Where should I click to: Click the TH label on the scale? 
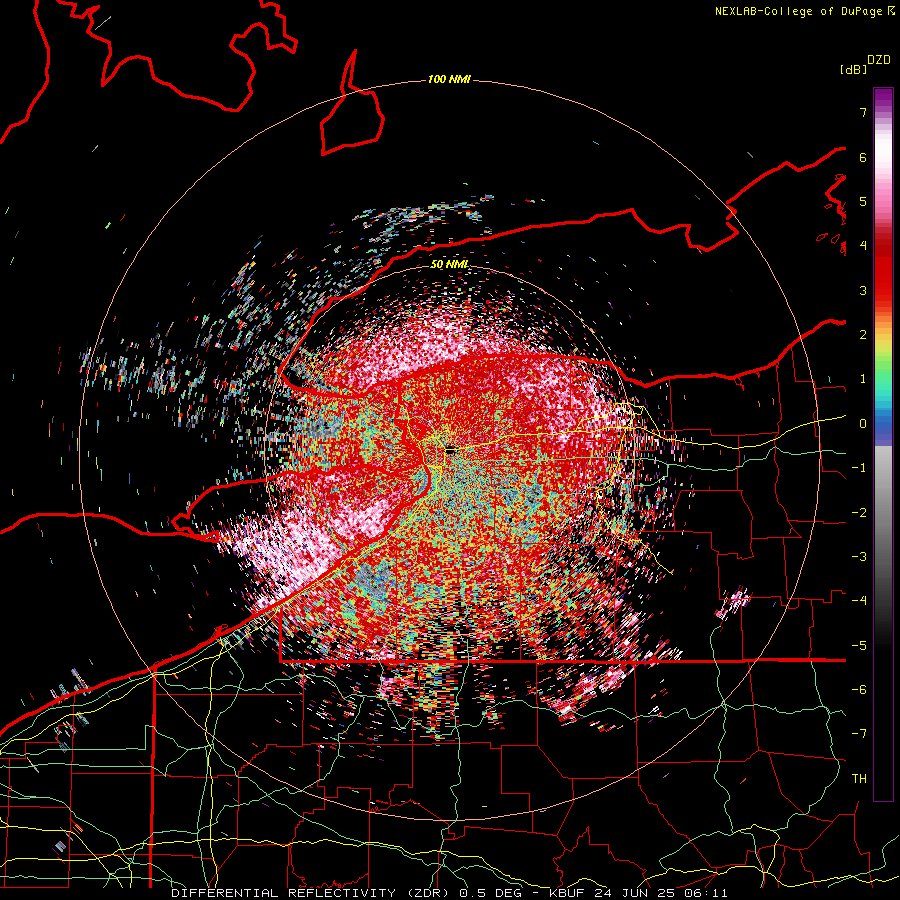859,779
